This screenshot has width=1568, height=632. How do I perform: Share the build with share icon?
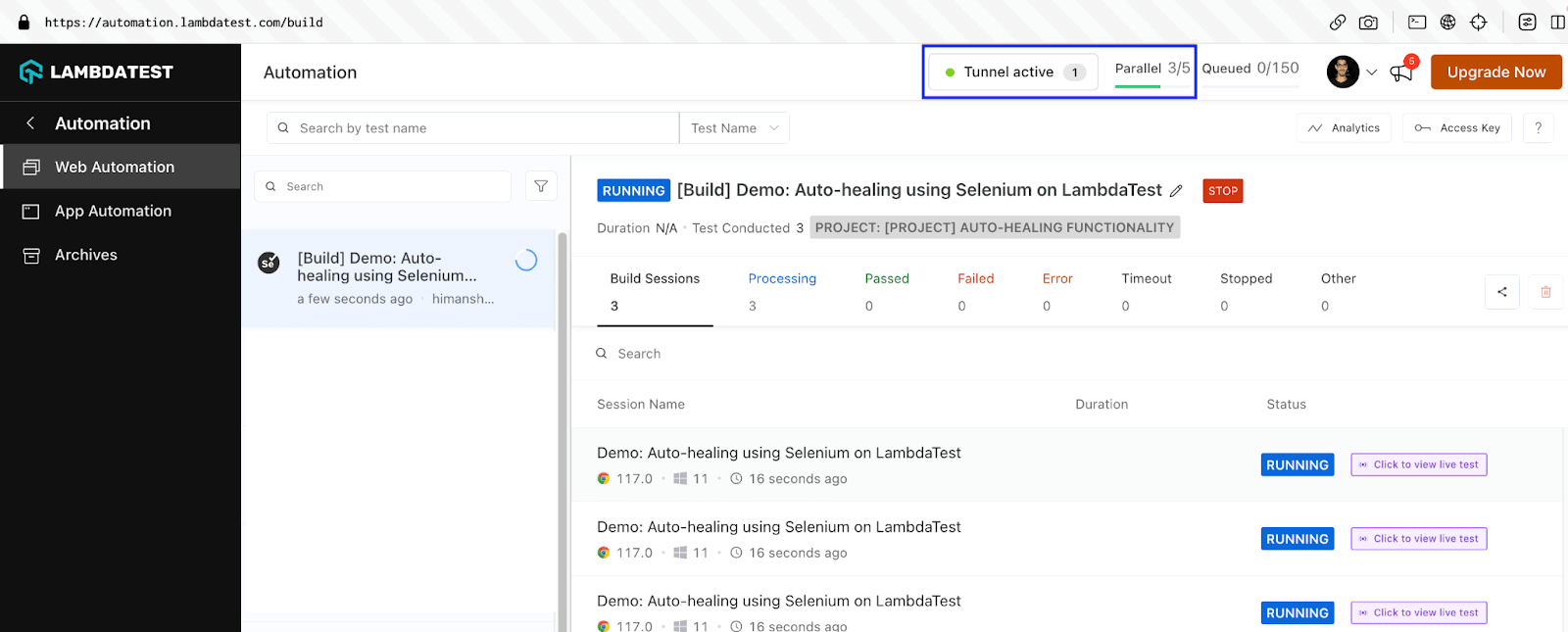[x=1502, y=292]
